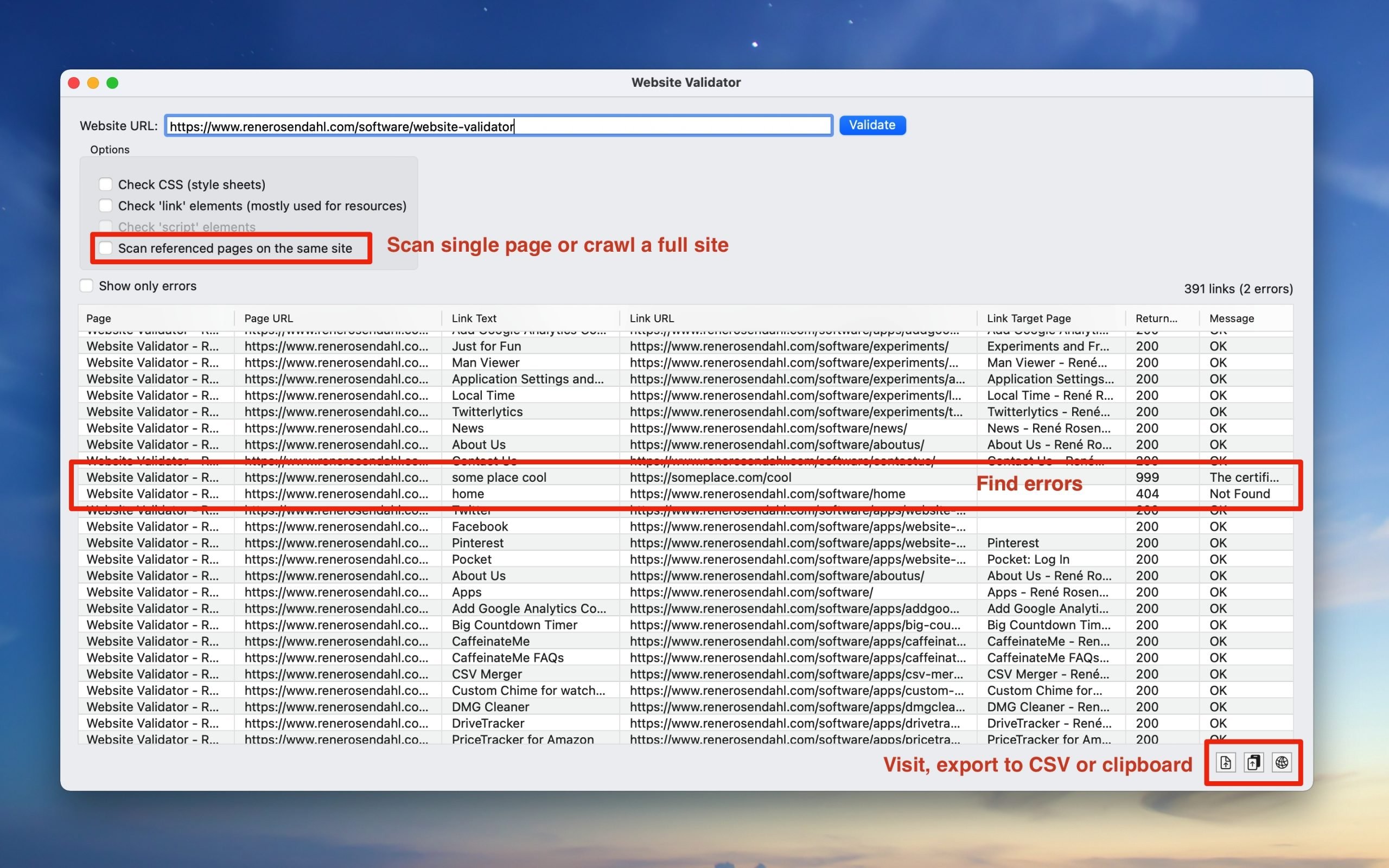Select 'CSV Merger' in Link Text column
This screenshot has width=1389, height=868.
[x=487, y=674]
